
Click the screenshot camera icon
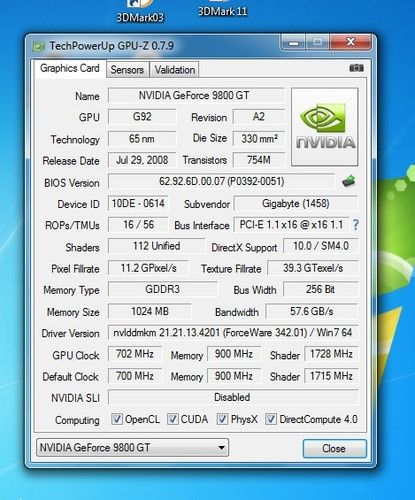356,68
